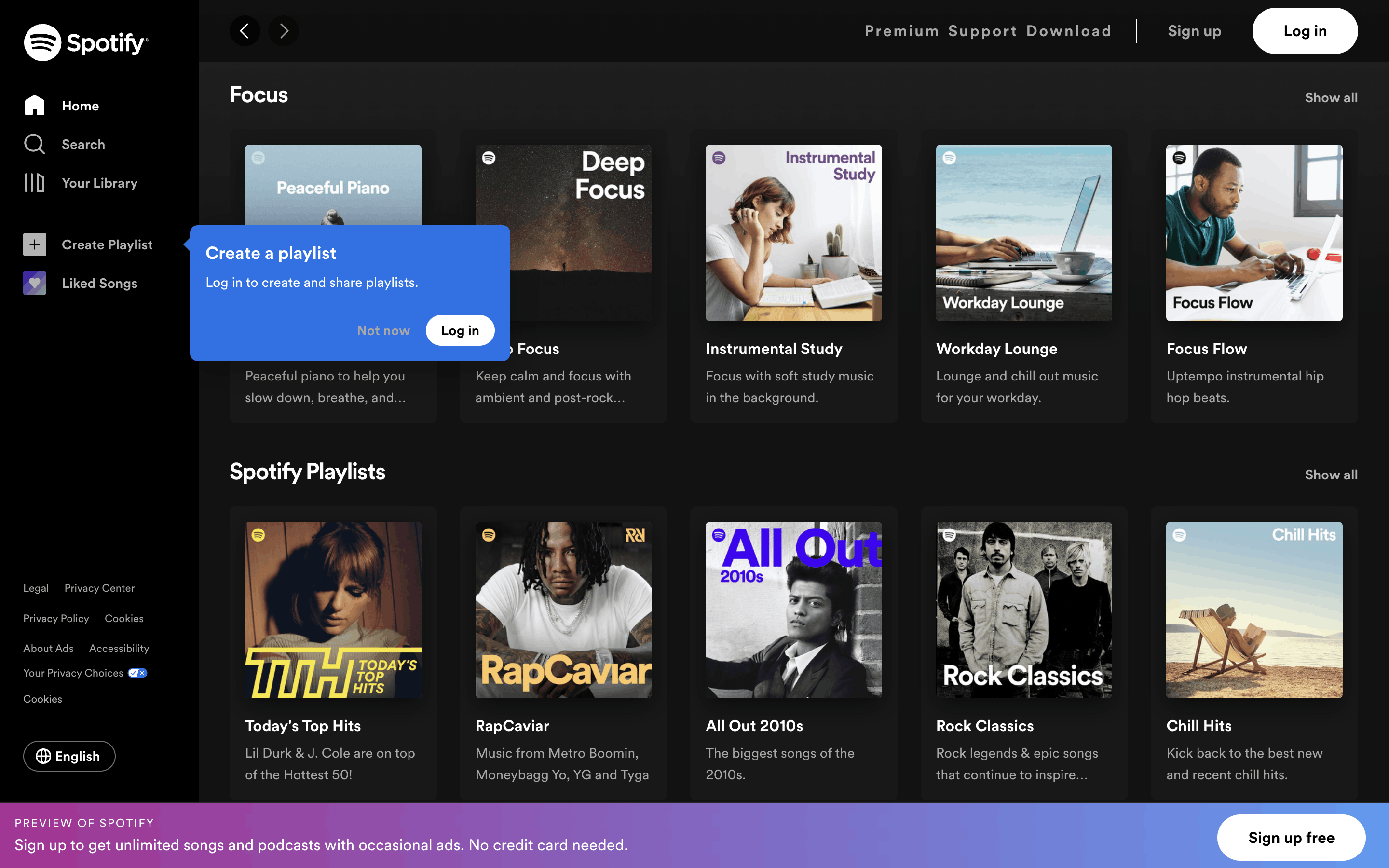Open the About Ads link

[48, 648]
